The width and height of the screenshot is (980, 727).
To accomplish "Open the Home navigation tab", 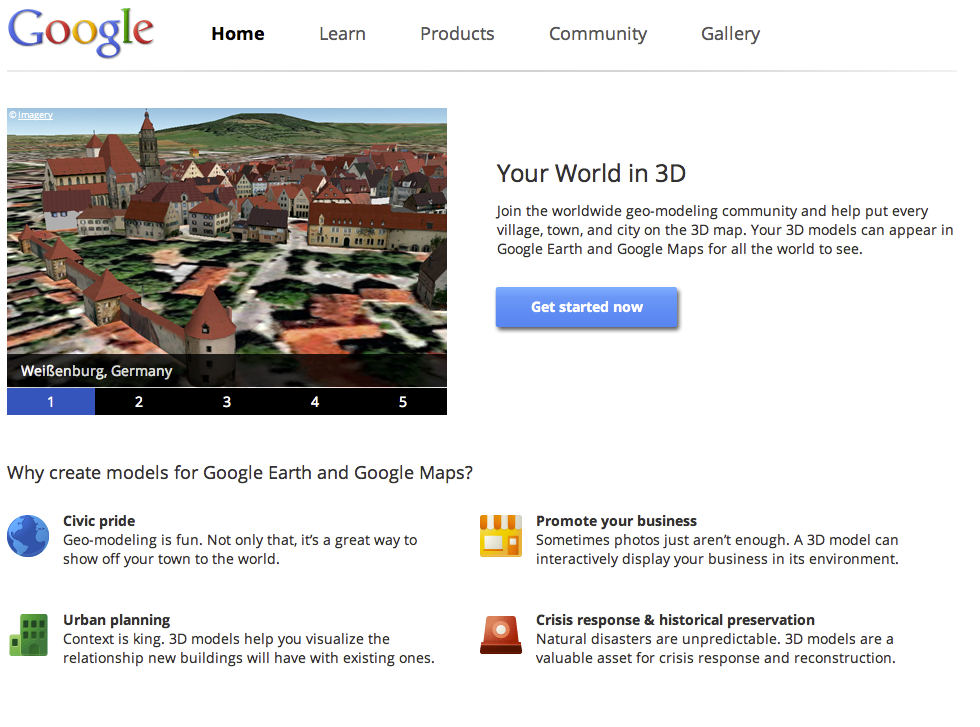I will (x=238, y=34).
